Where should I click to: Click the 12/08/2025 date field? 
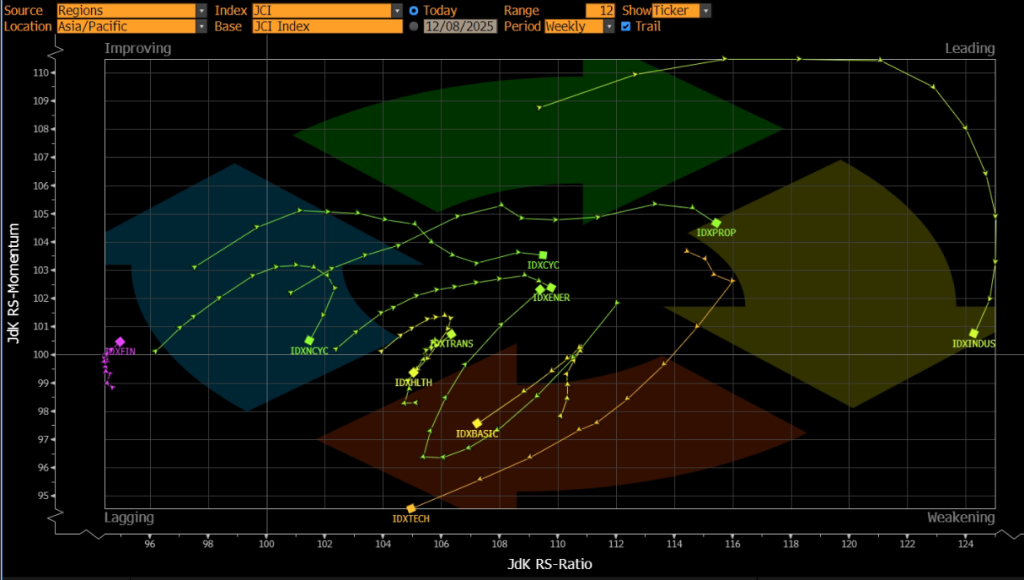tap(461, 27)
